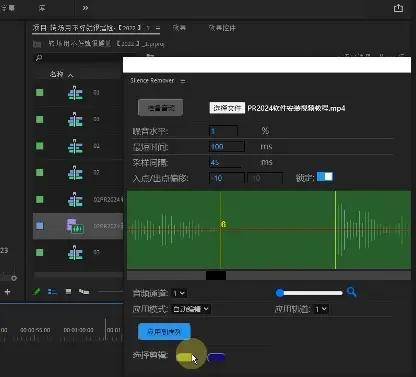Click the blue magnifier zoom icon
Viewport: 416px width, 377px height.
[352, 292]
